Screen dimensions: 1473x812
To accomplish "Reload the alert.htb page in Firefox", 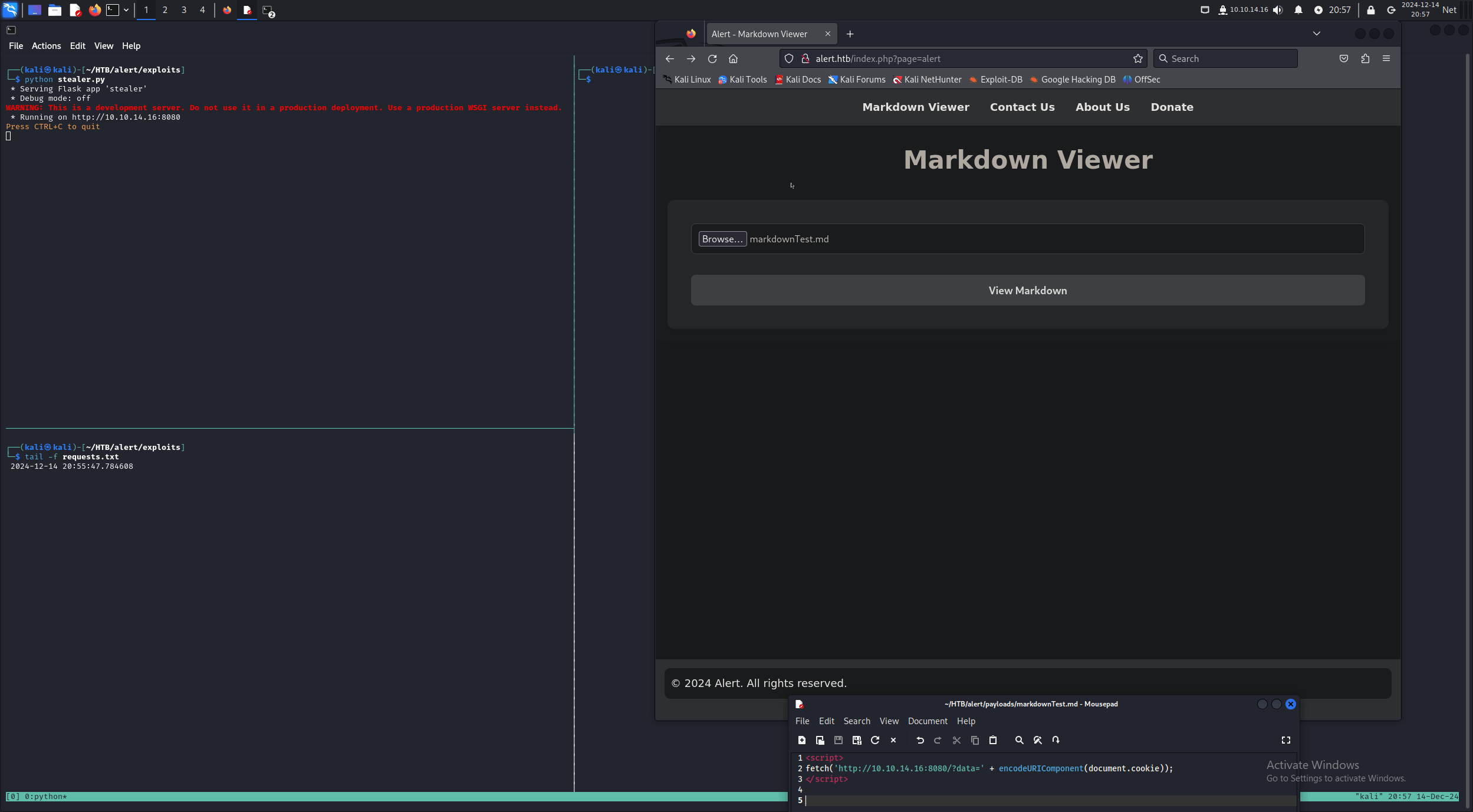I will click(x=712, y=59).
